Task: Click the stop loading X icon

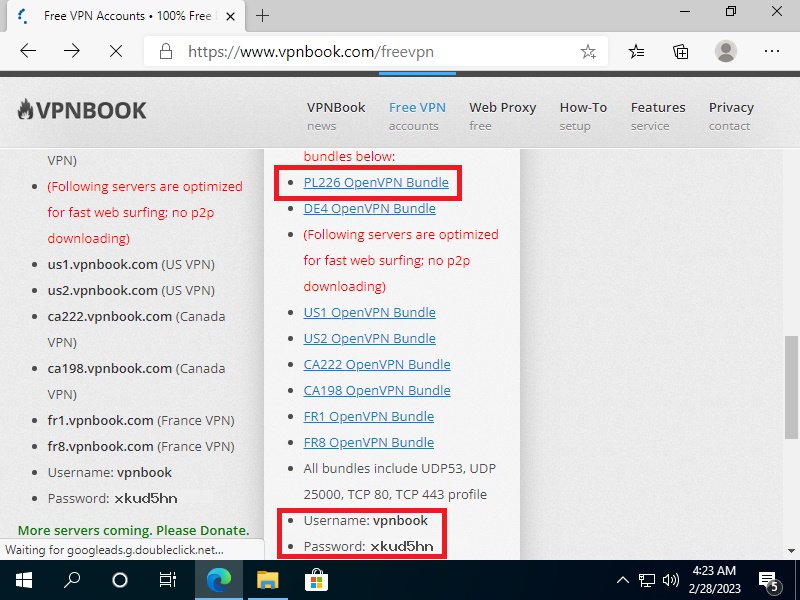Action: [113, 50]
